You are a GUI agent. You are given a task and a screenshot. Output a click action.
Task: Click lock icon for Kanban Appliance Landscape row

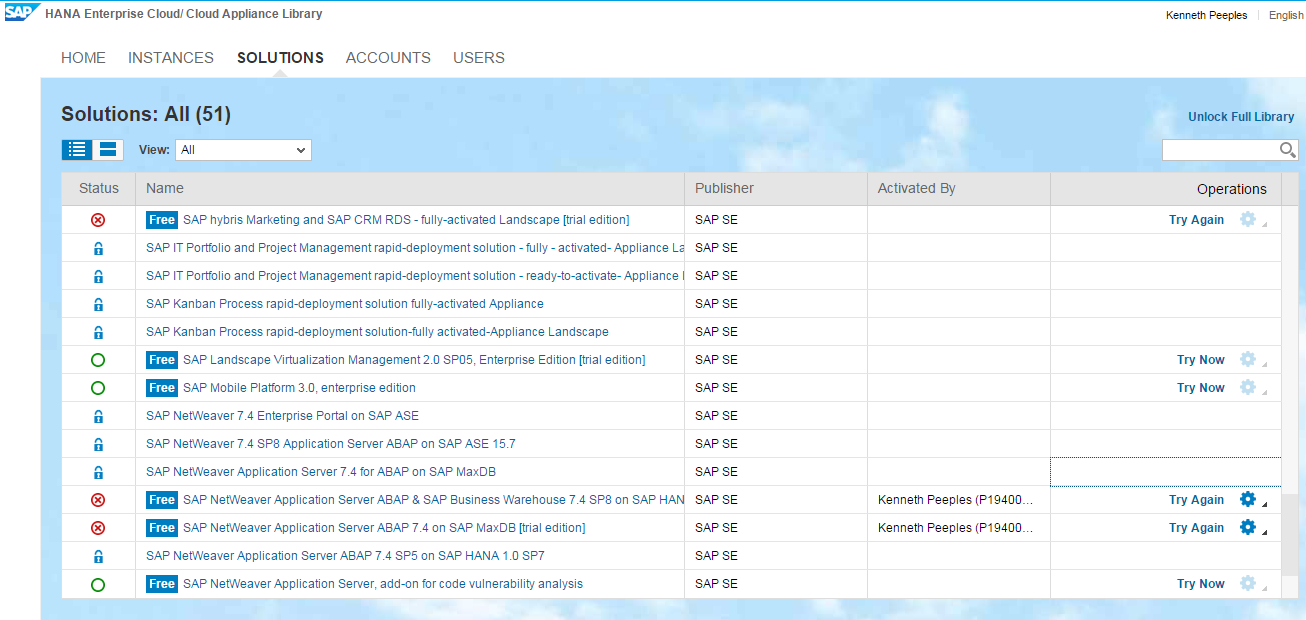[x=98, y=332]
